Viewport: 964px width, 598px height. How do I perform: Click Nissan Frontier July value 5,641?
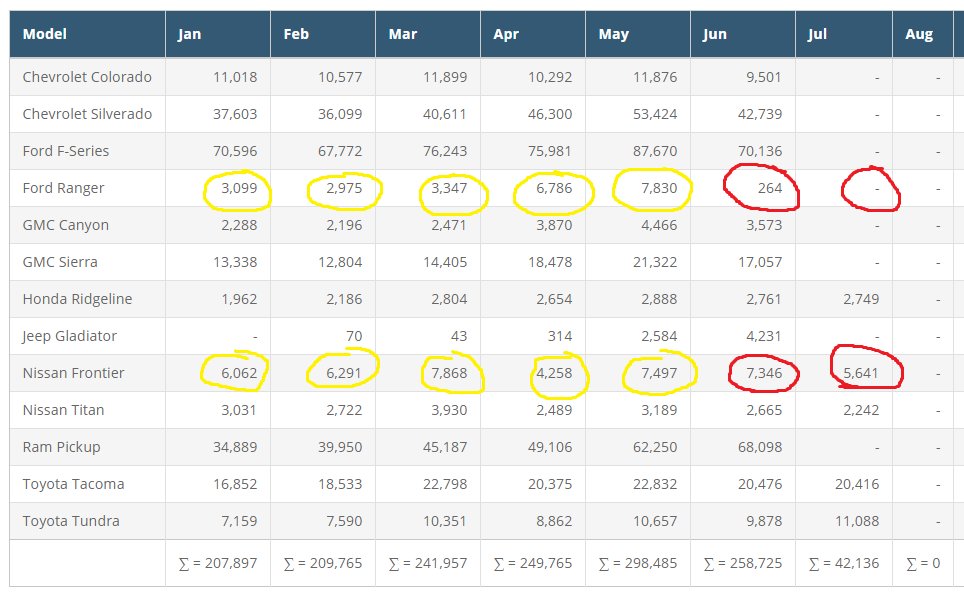pyautogui.click(x=861, y=373)
